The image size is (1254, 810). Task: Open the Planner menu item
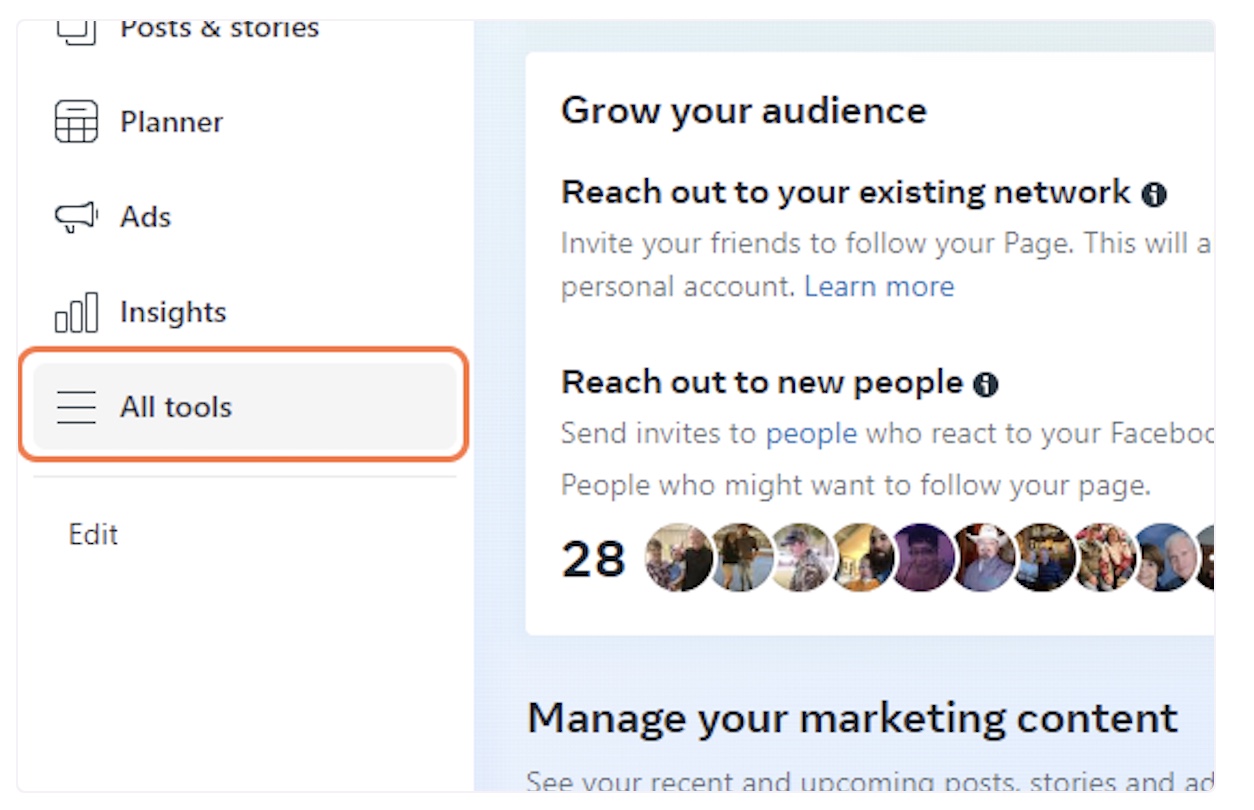[x=171, y=122]
